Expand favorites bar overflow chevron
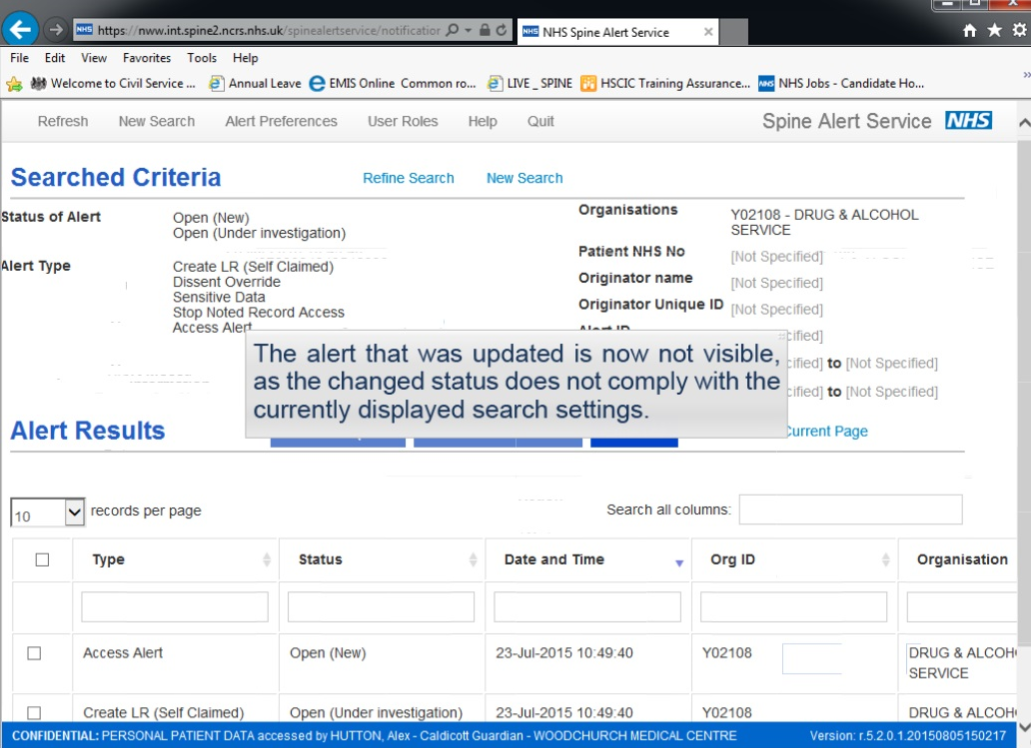The image size is (1031, 748). click(x=1026, y=75)
